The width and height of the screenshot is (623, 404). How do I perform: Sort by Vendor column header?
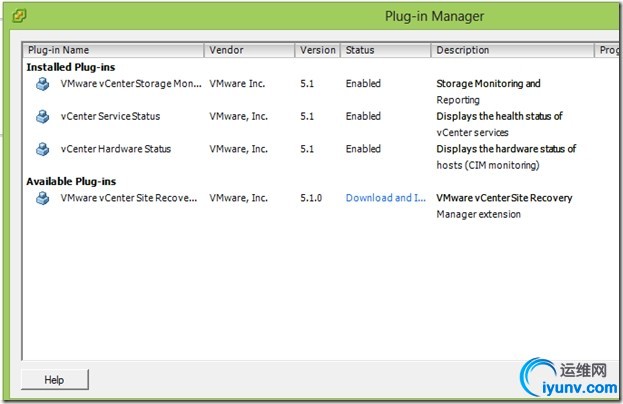click(x=249, y=50)
